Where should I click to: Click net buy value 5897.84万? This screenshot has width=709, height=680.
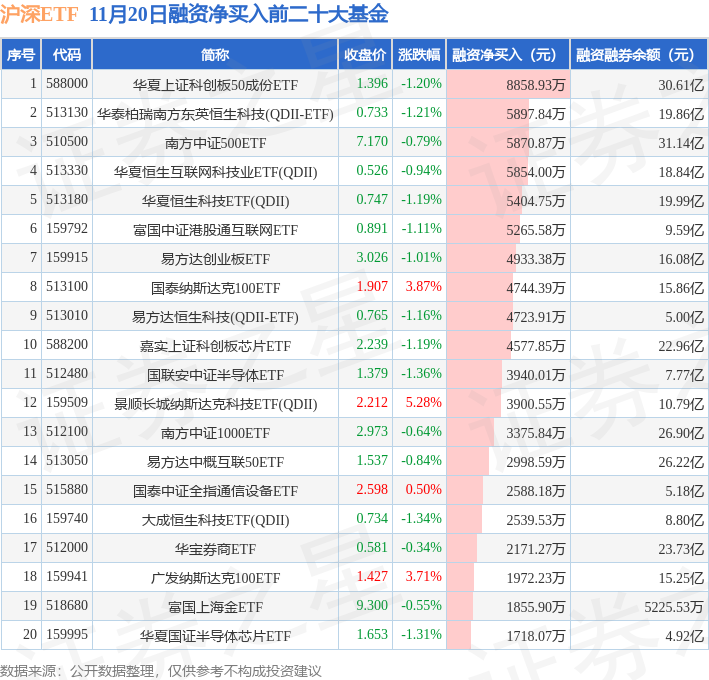[535, 114]
